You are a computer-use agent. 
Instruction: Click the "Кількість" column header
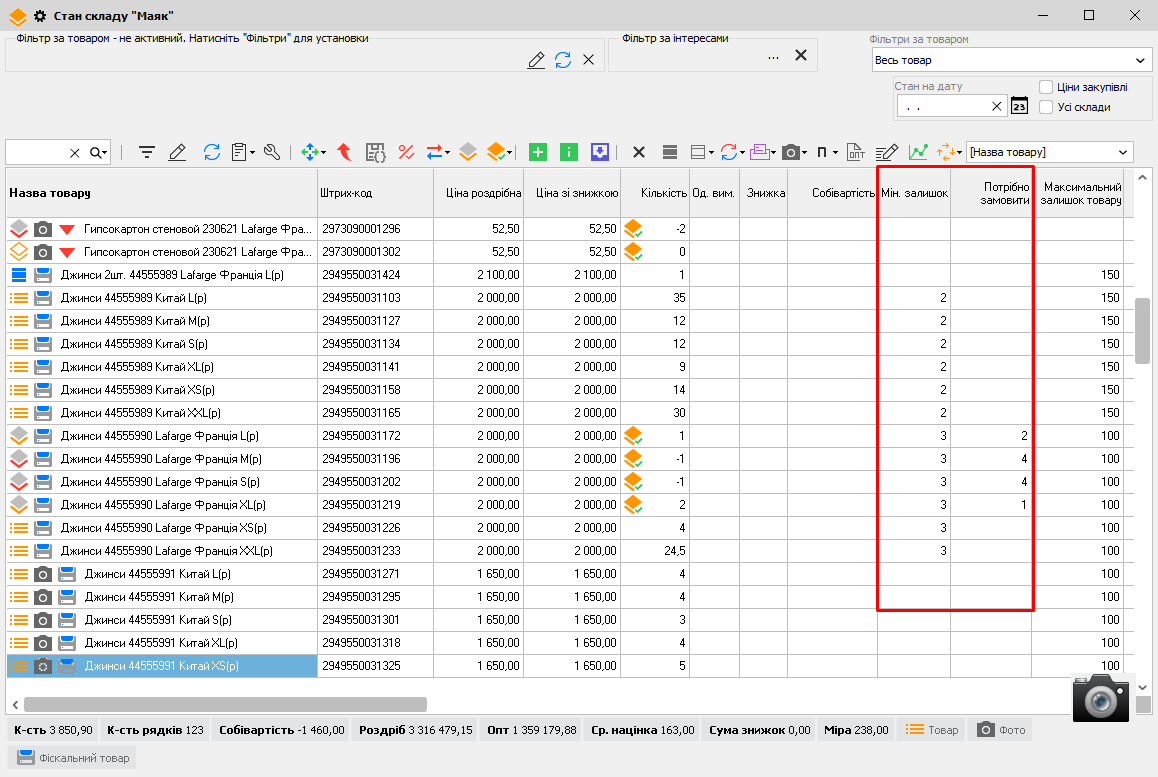pyautogui.click(x=655, y=193)
